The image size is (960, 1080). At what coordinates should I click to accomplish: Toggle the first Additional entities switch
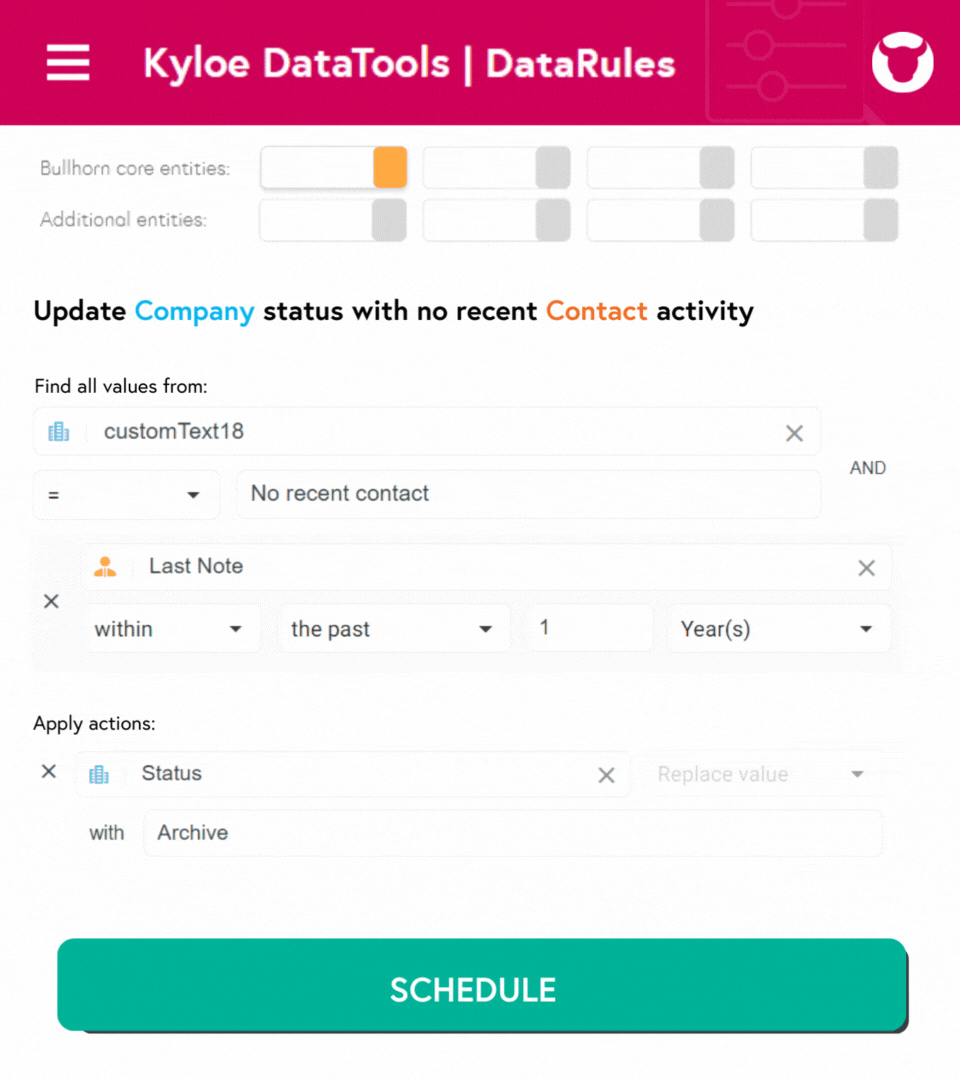click(333, 220)
